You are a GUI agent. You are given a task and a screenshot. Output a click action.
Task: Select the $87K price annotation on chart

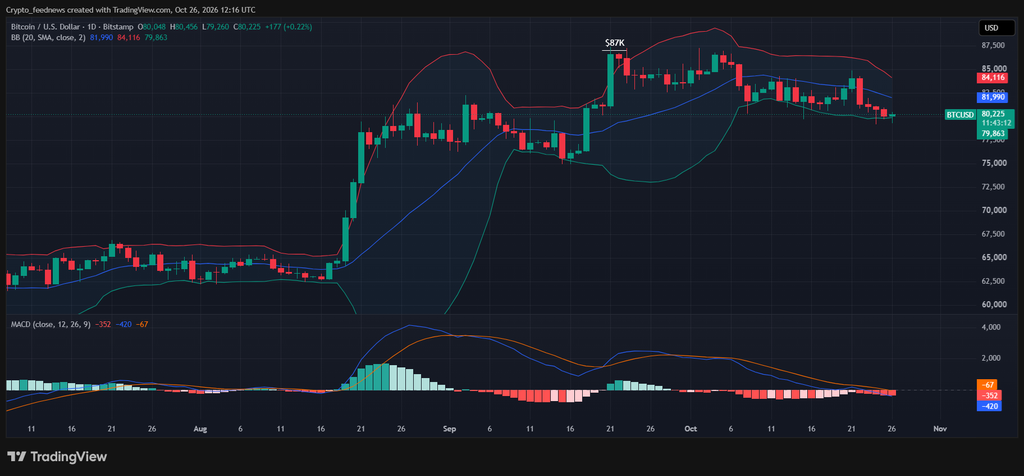[x=615, y=43]
